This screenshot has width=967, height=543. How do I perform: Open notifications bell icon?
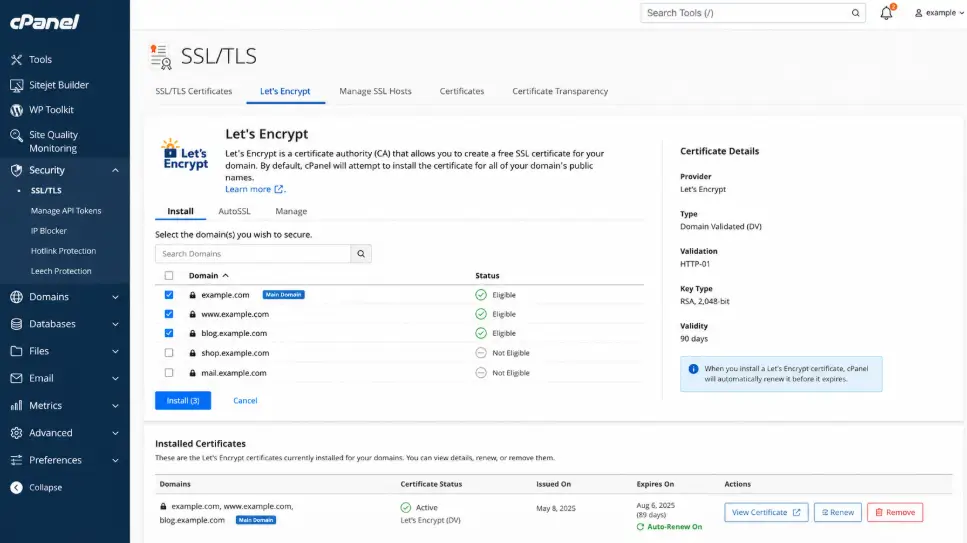click(x=886, y=12)
